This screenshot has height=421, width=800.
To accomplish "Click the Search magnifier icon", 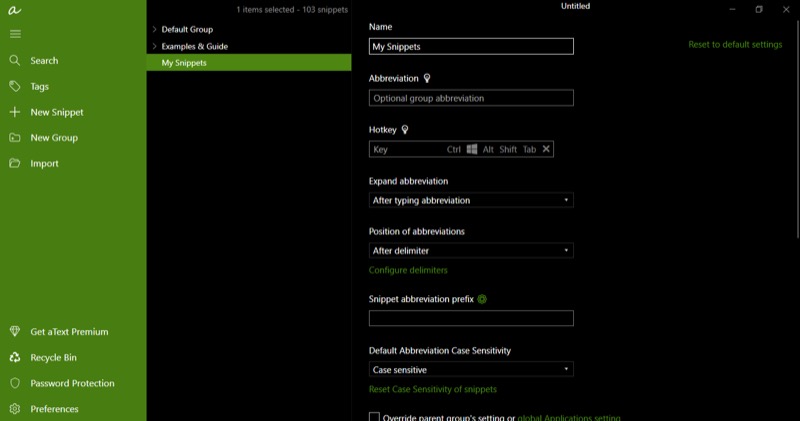I will (x=15, y=61).
